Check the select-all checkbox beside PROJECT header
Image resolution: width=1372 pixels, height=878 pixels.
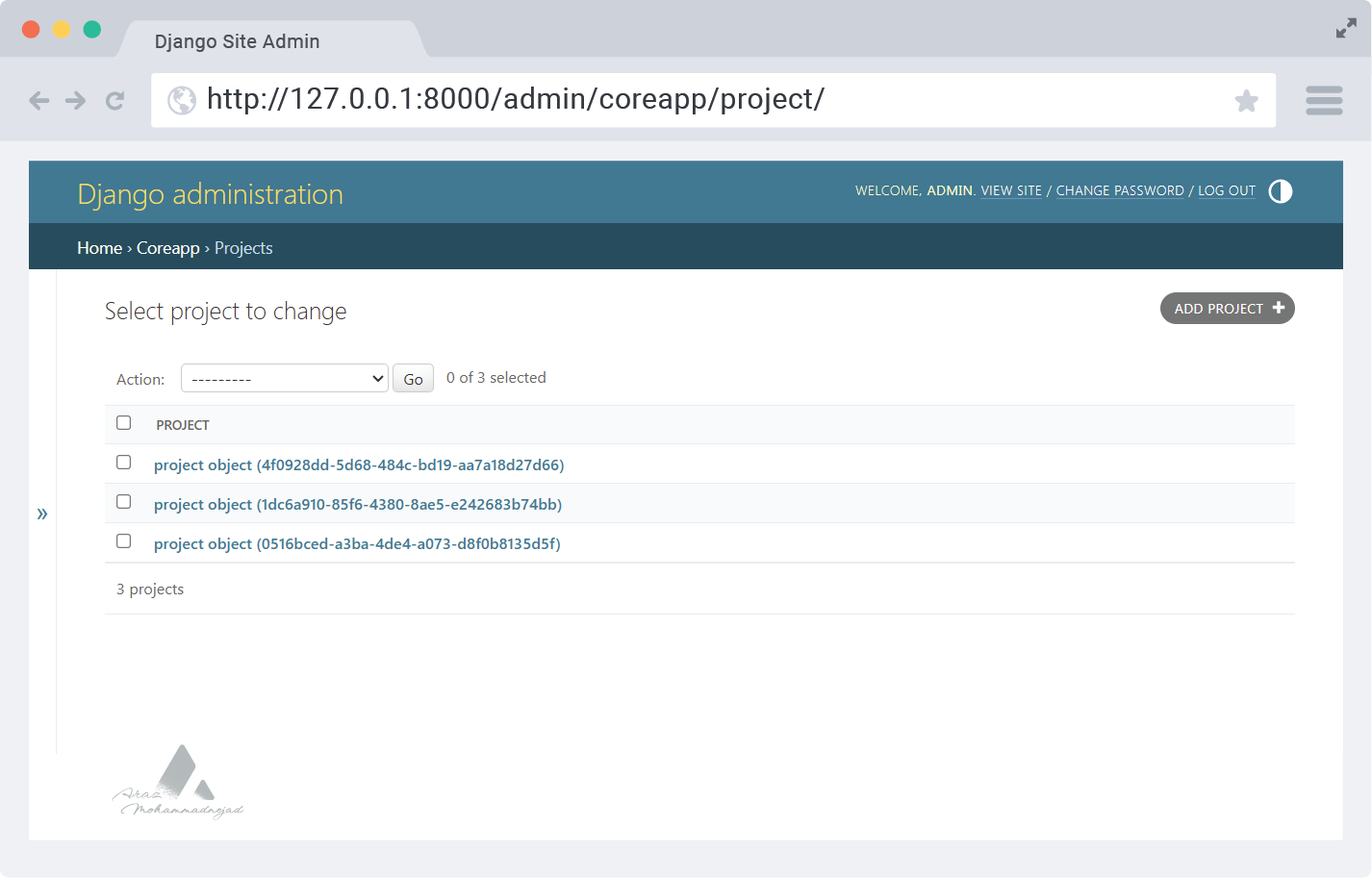click(x=123, y=423)
